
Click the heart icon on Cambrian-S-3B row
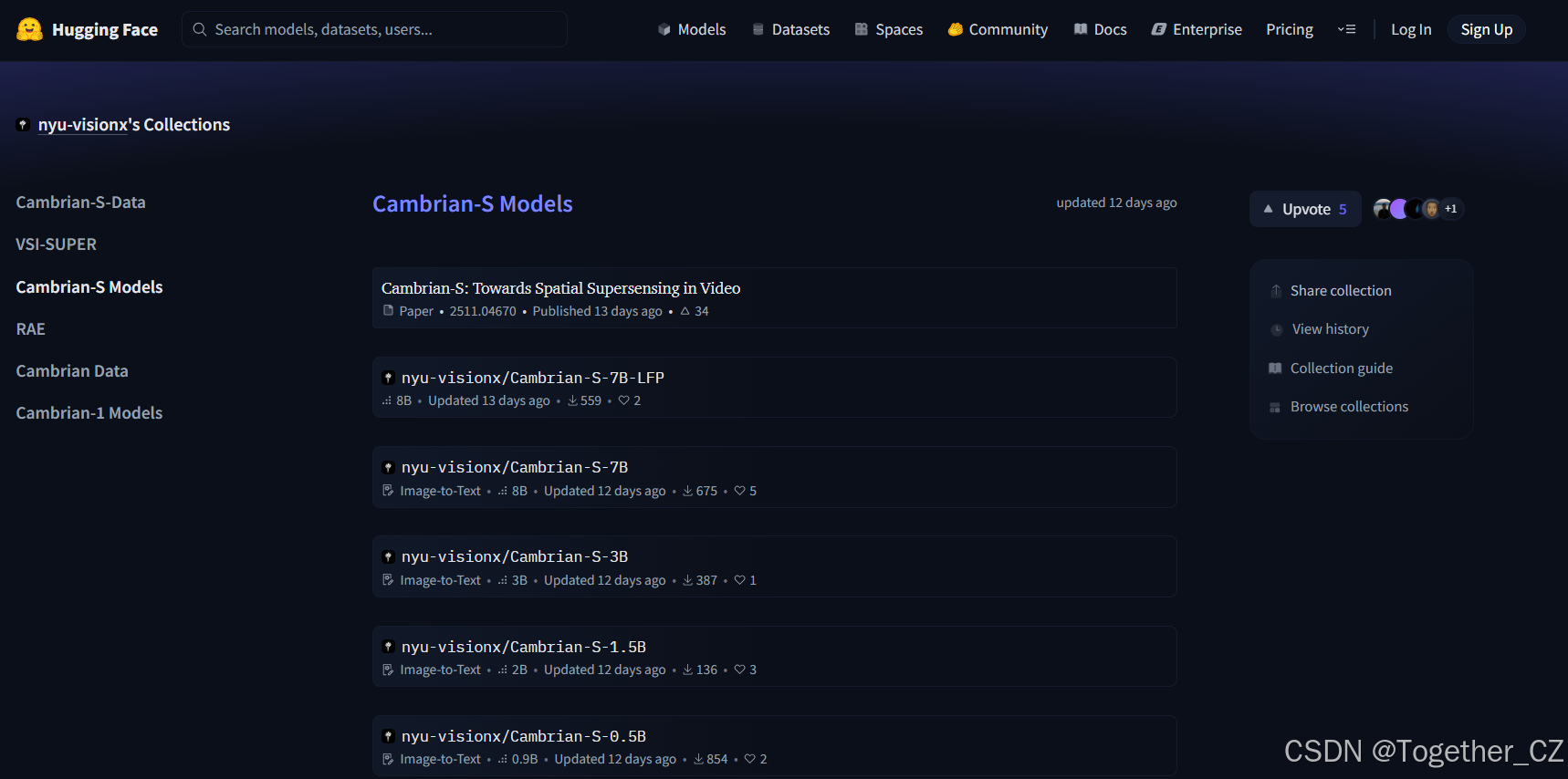tap(740, 580)
